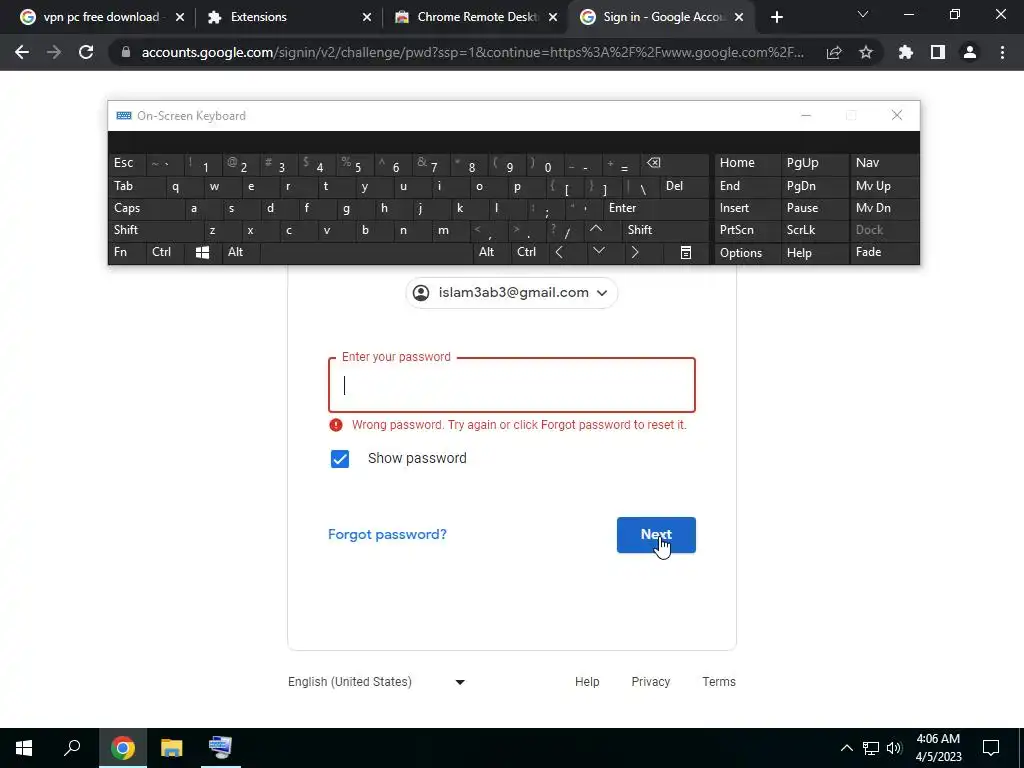Open the Help link in page footer
The height and width of the screenshot is (768, 1024).
[586, 682]
